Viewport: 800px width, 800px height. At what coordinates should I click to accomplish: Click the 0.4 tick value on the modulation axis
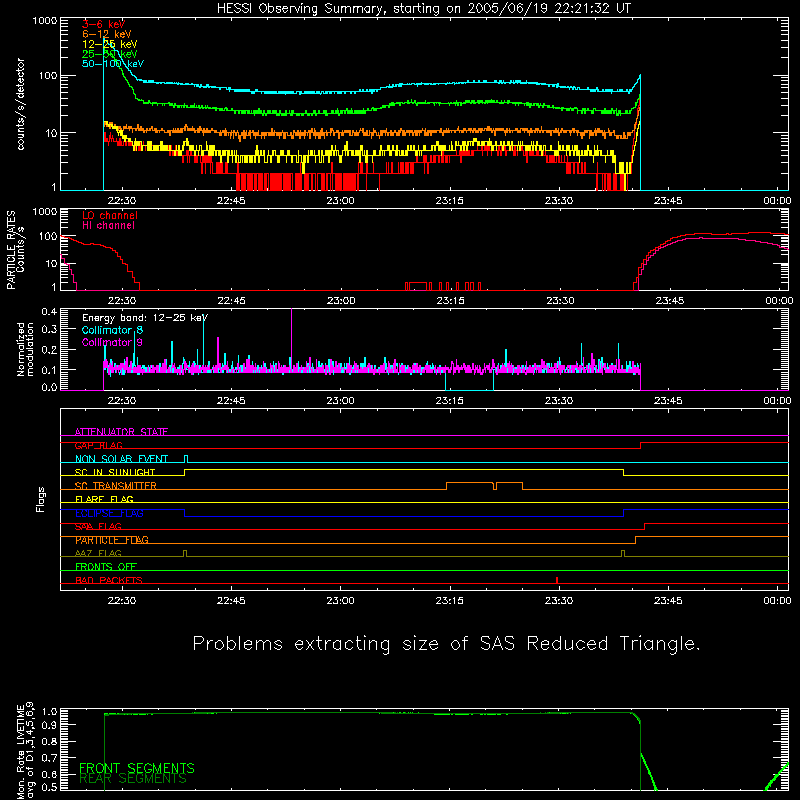49,311
